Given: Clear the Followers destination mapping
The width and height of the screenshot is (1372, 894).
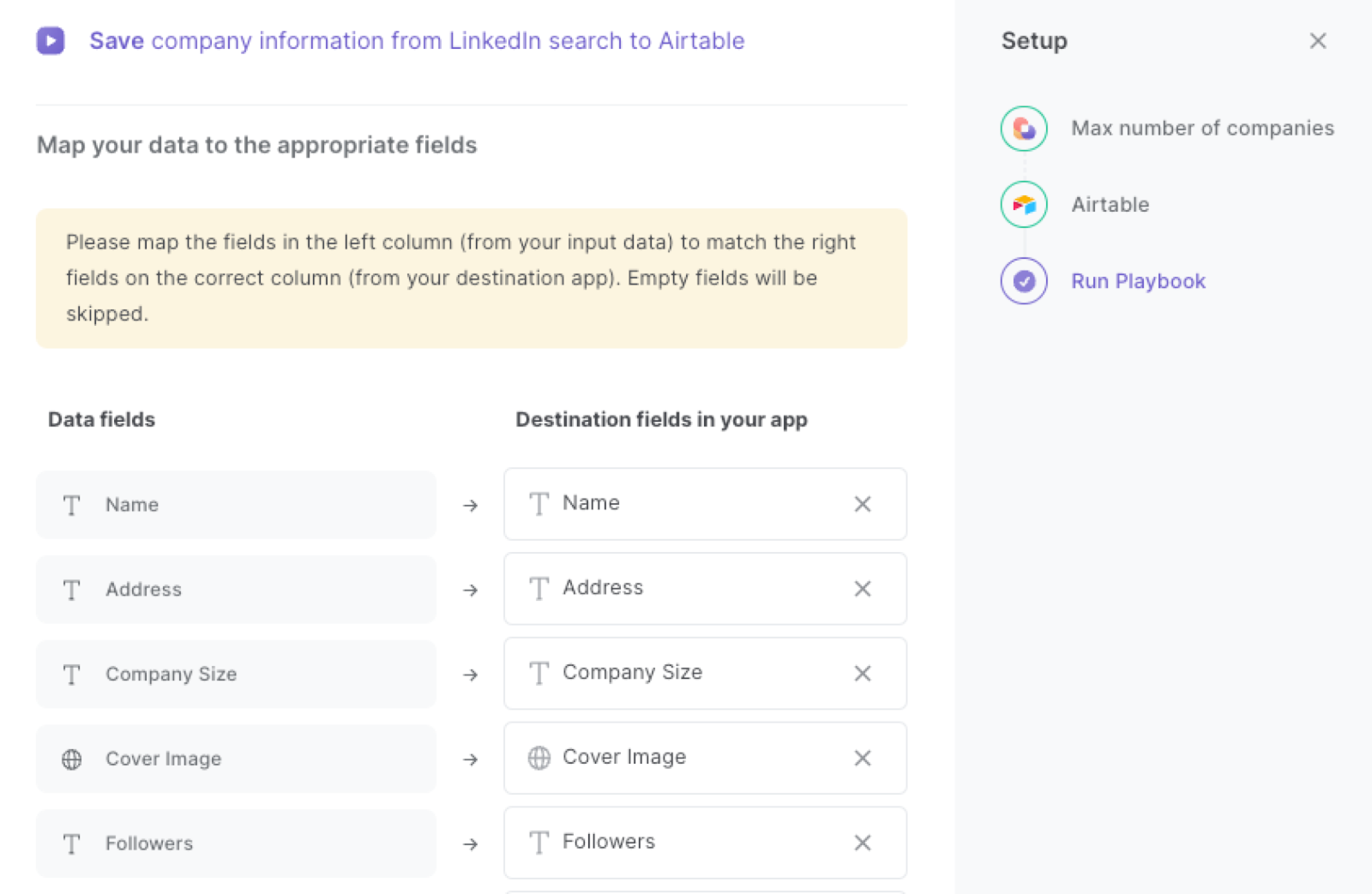Looking at the screenshot, I should [x=863, y=843].
